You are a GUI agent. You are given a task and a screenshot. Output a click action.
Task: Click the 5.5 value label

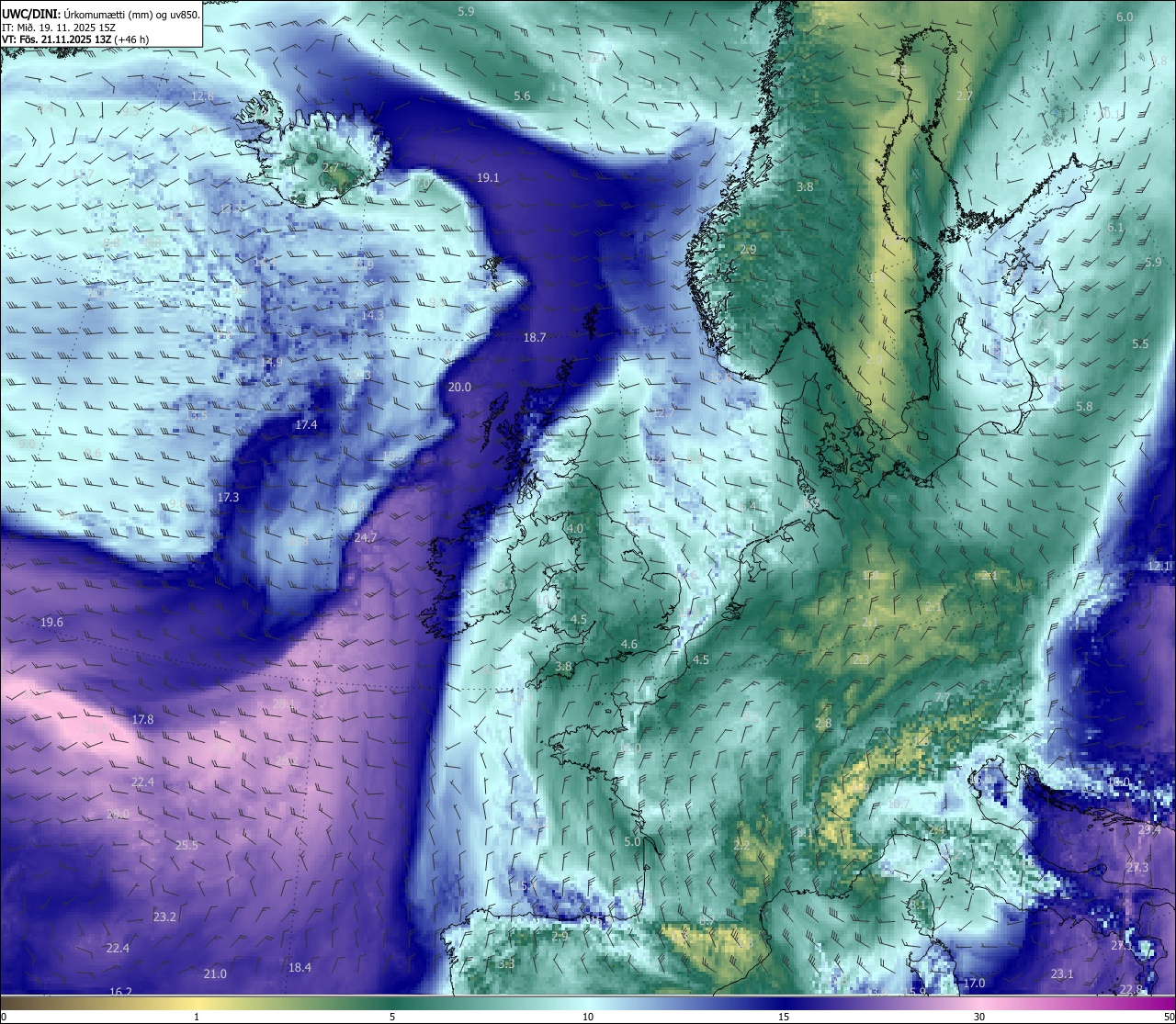pyautogui.click(x=1140, y=344)
